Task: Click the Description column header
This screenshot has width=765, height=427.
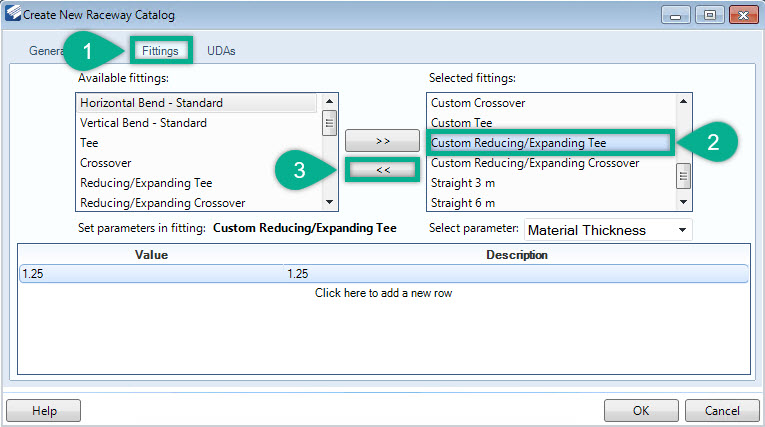Action: (x=517, y=255)
